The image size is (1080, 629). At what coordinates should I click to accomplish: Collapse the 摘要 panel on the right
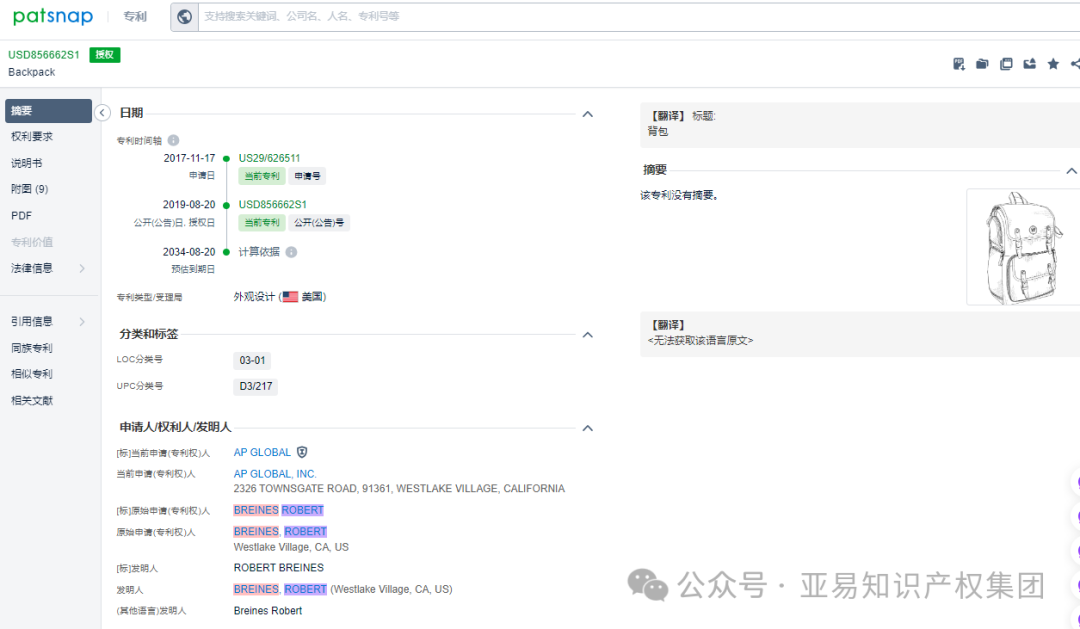[x=1071, y=169]
